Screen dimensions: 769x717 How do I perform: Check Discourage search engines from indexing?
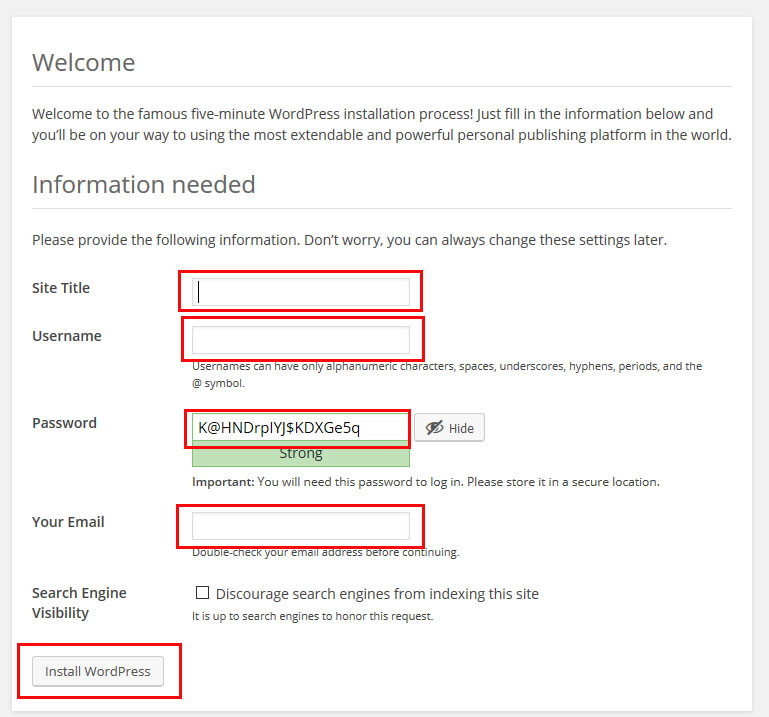(x=202, y=593)
